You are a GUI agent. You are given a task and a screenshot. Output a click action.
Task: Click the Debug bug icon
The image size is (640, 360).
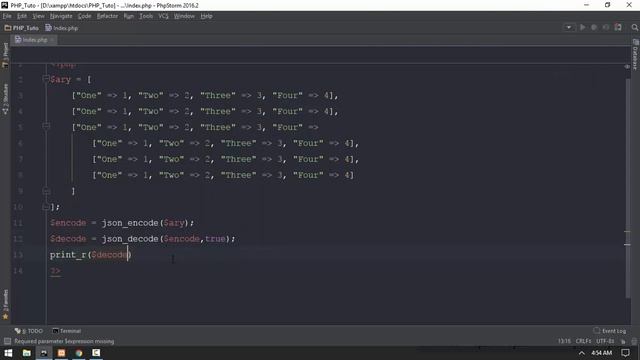[x=594, y=27]
